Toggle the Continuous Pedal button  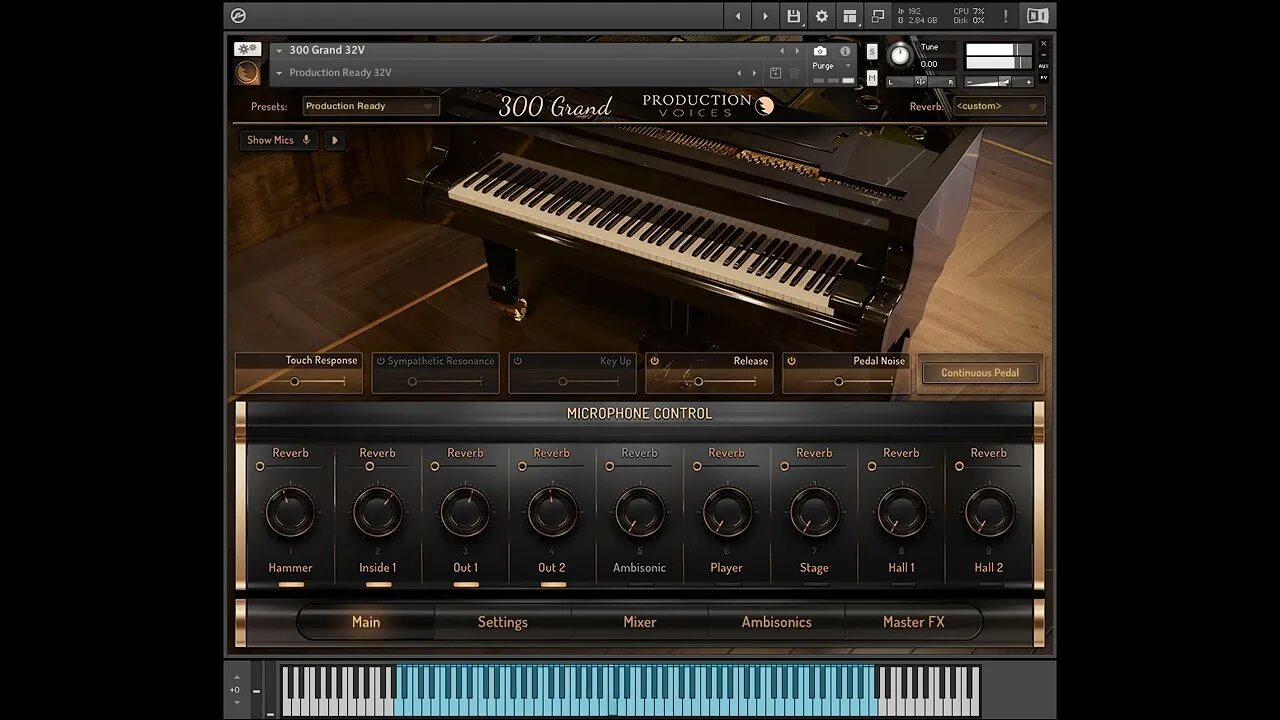pyautogui.click(x=980, y=373)
